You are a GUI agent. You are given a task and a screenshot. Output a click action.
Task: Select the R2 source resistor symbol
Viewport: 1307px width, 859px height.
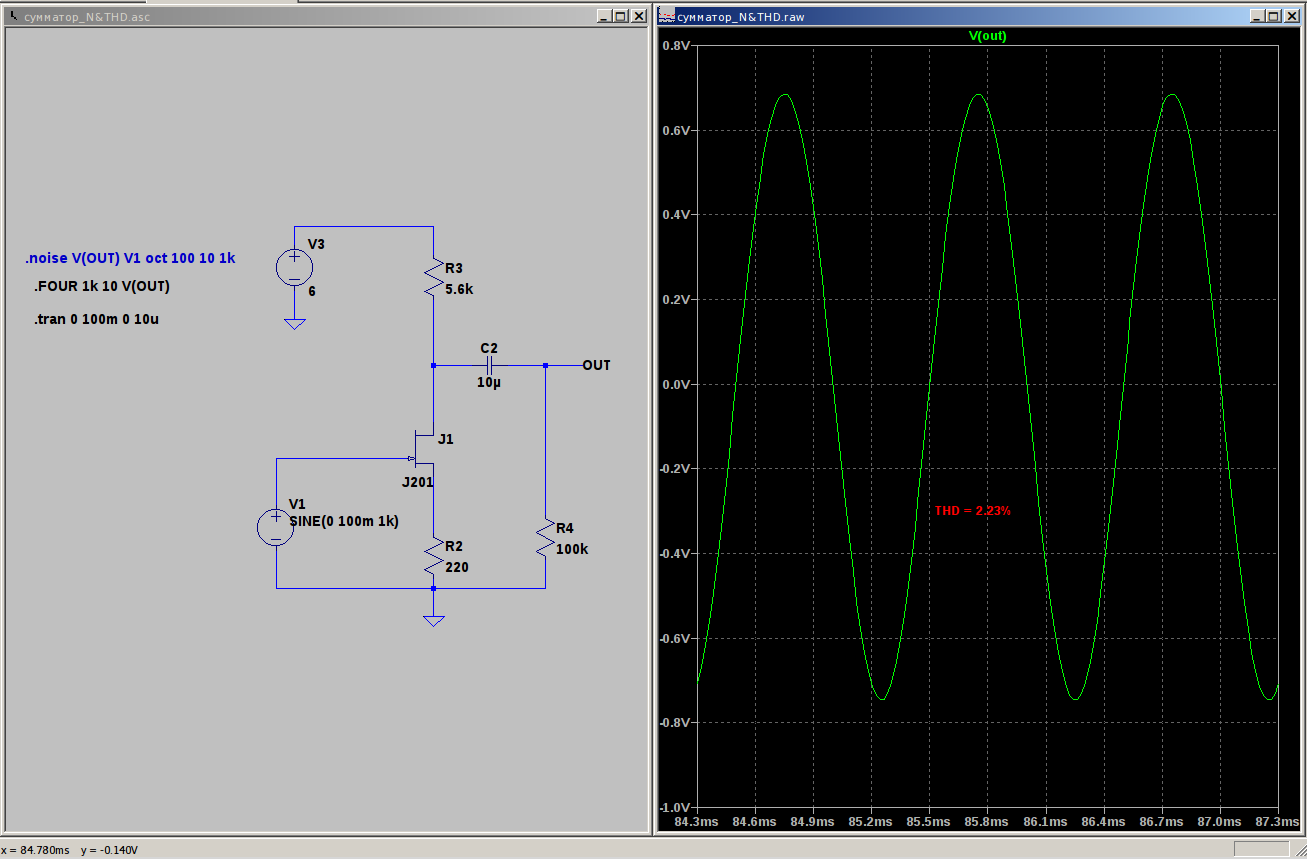[x=433, y=557]
